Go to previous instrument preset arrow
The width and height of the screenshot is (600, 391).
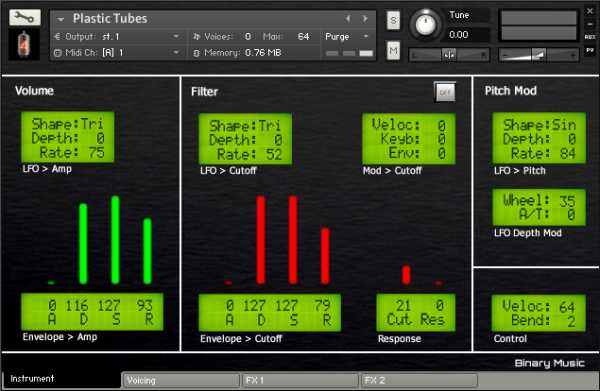(x=347, y=18)
